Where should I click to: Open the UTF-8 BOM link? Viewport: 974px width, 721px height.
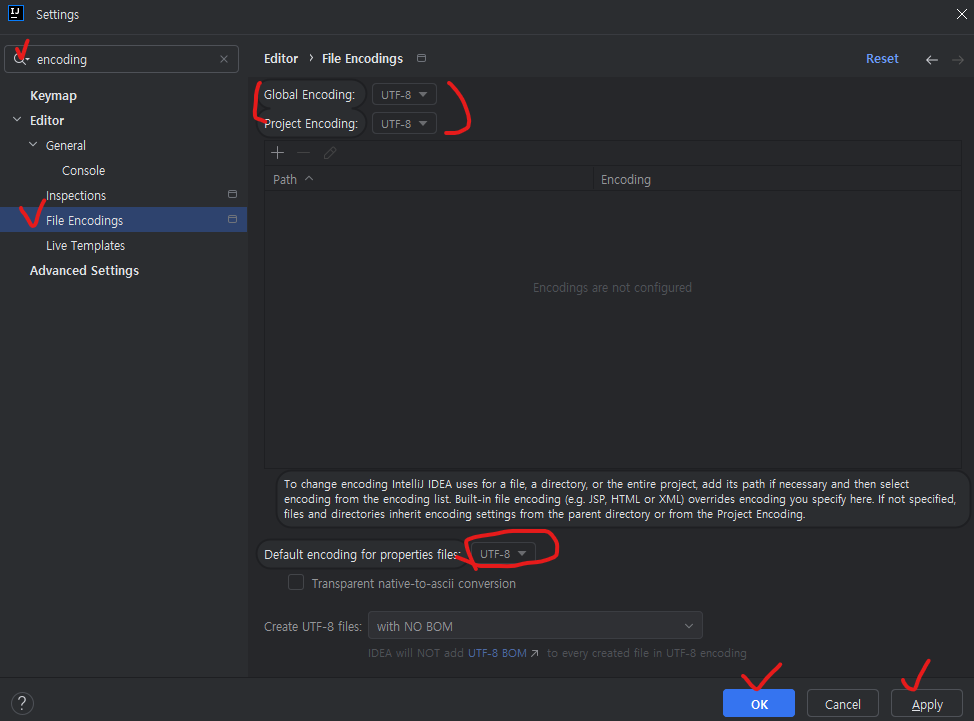click(497, 653)
